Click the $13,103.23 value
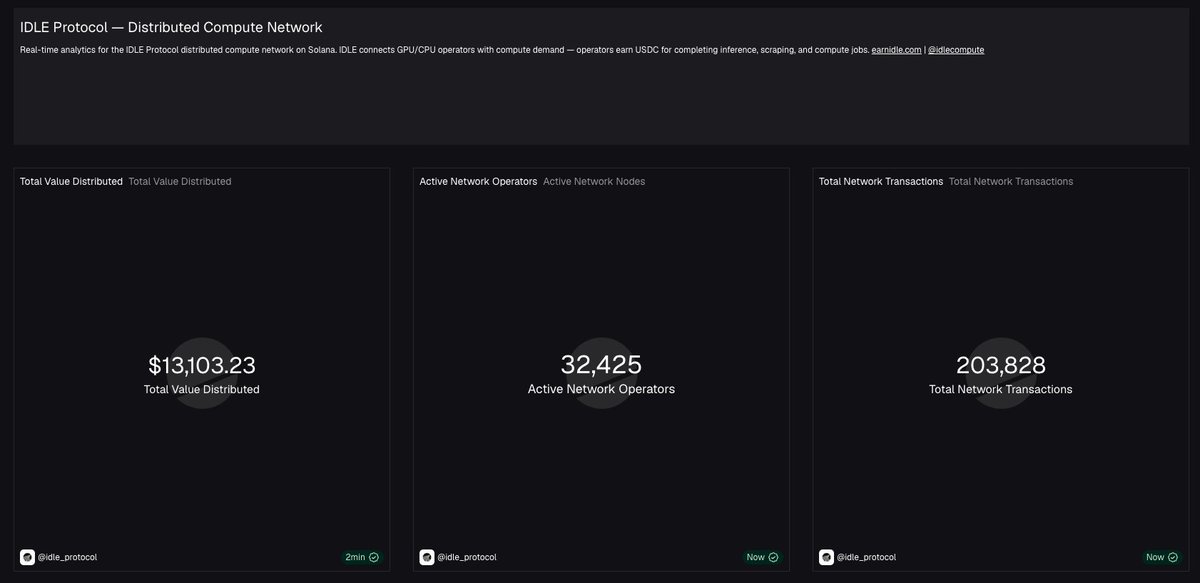1200x583 pixels. (202, 365)
